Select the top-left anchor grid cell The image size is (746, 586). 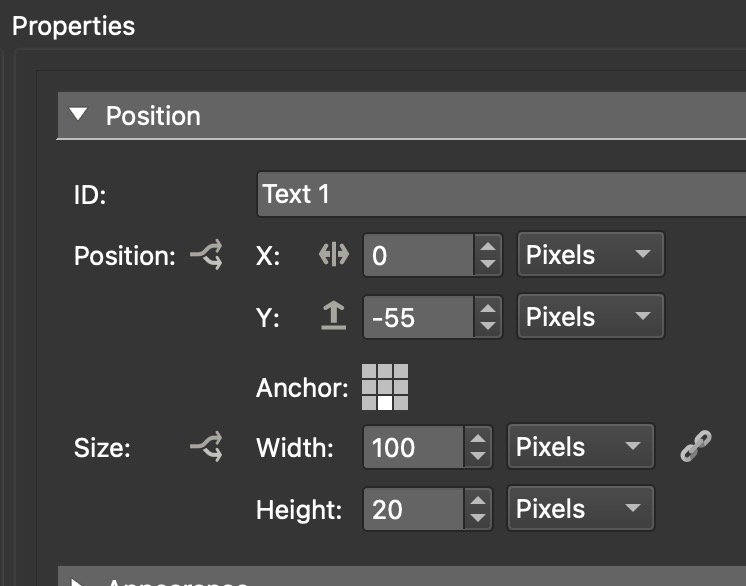point(369,371)
